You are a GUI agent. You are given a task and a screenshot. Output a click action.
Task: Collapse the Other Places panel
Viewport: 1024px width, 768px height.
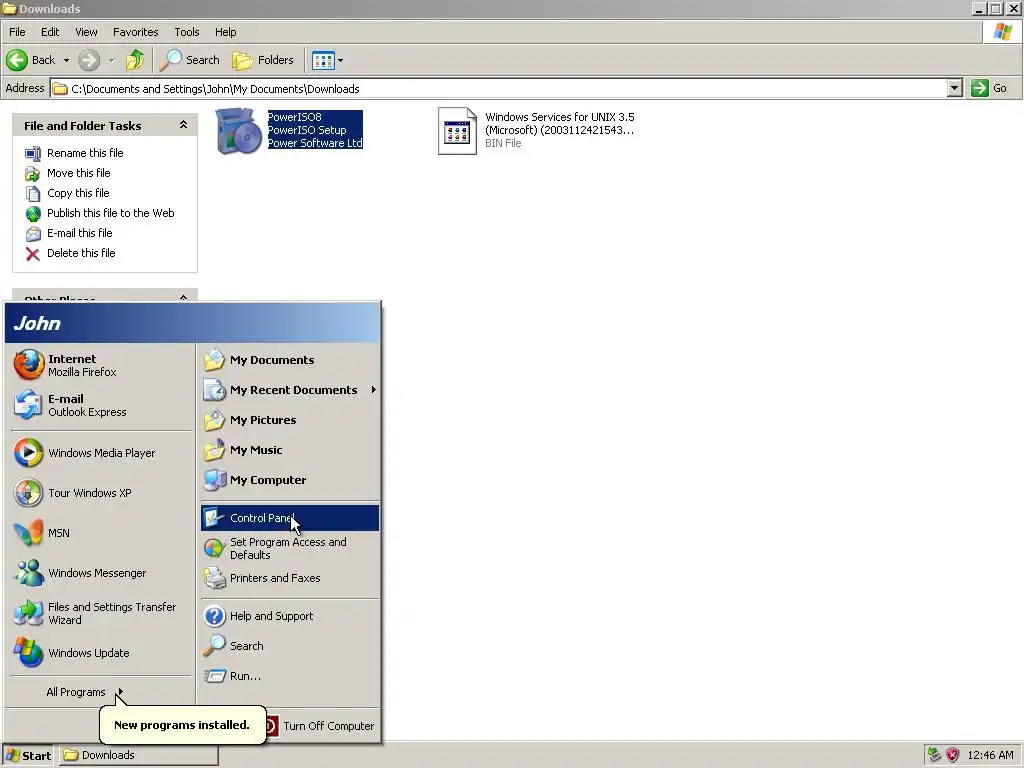pyautogui.click(x=184, y=298)
